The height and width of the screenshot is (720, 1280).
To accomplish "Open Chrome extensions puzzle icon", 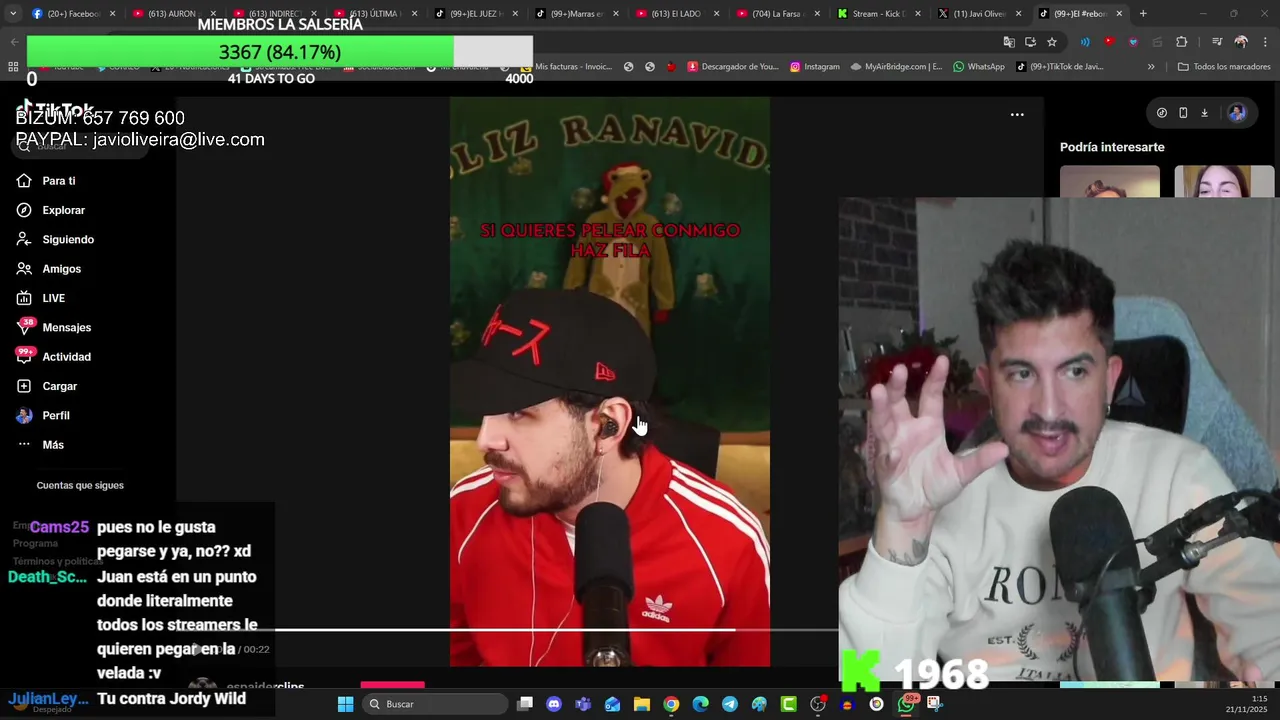I will [x=1182, y=42].
